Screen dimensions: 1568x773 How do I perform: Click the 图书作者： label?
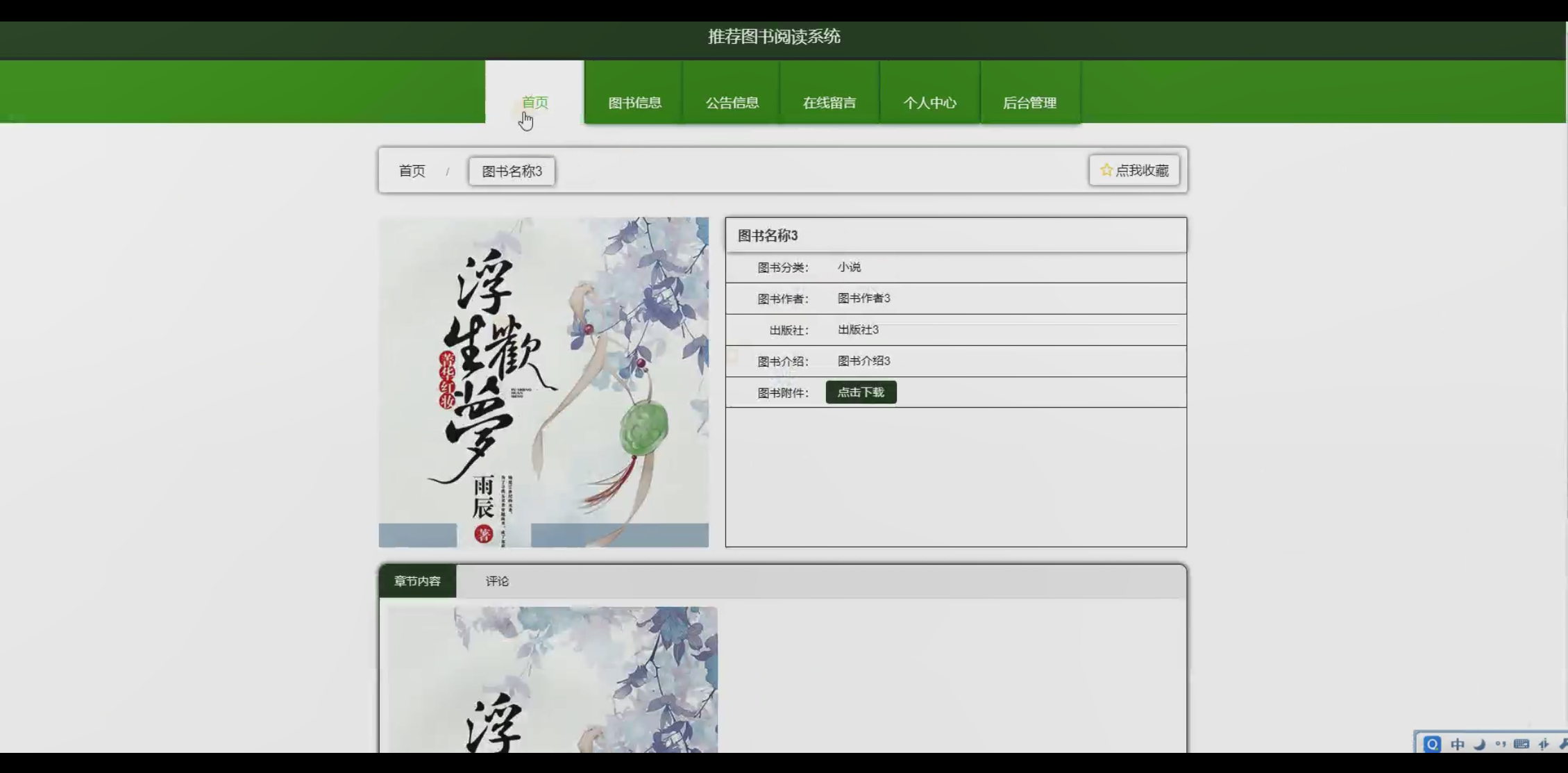pos(783,299)
